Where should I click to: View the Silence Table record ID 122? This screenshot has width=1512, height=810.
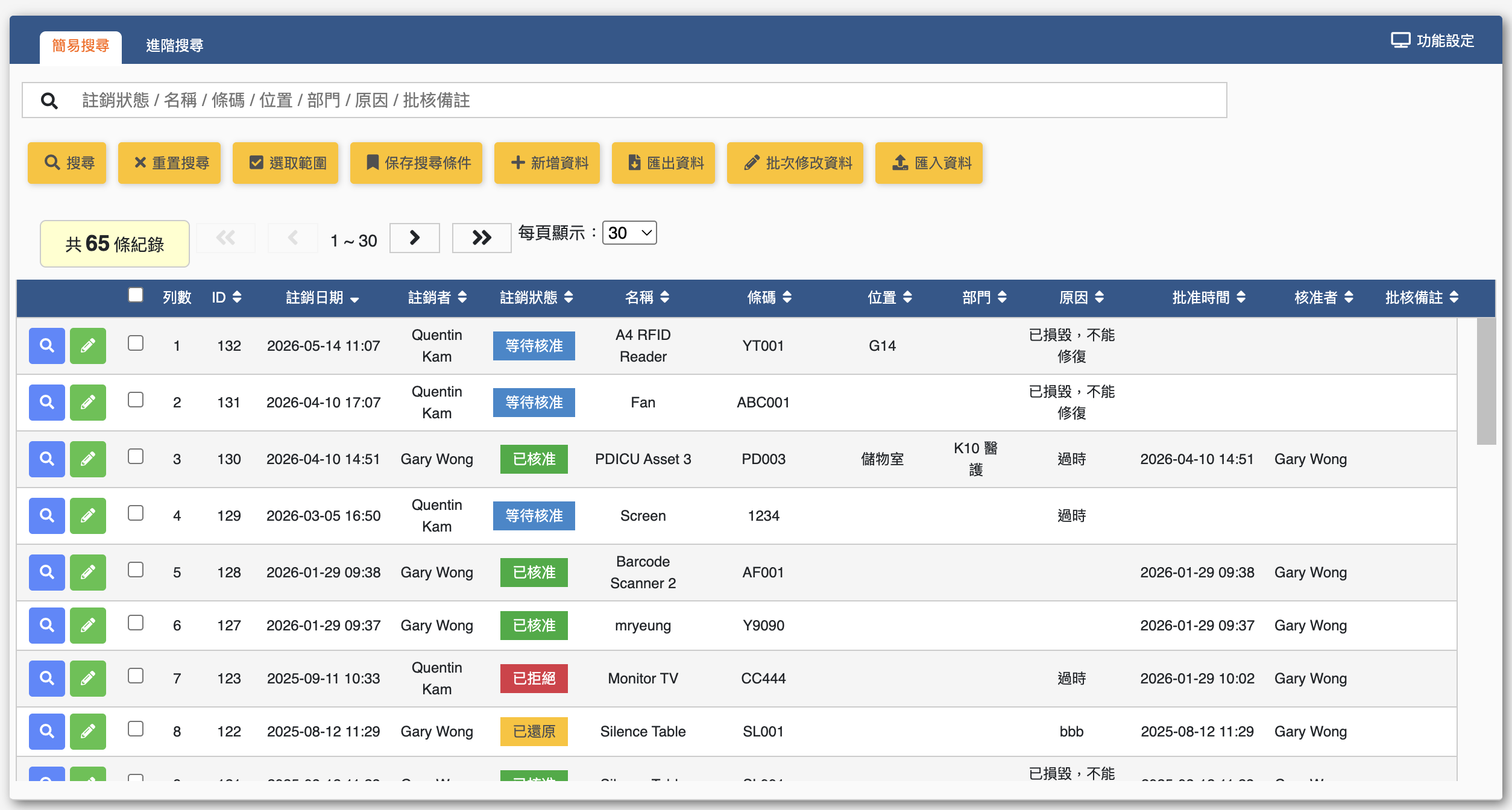click(x=47, y=732)
